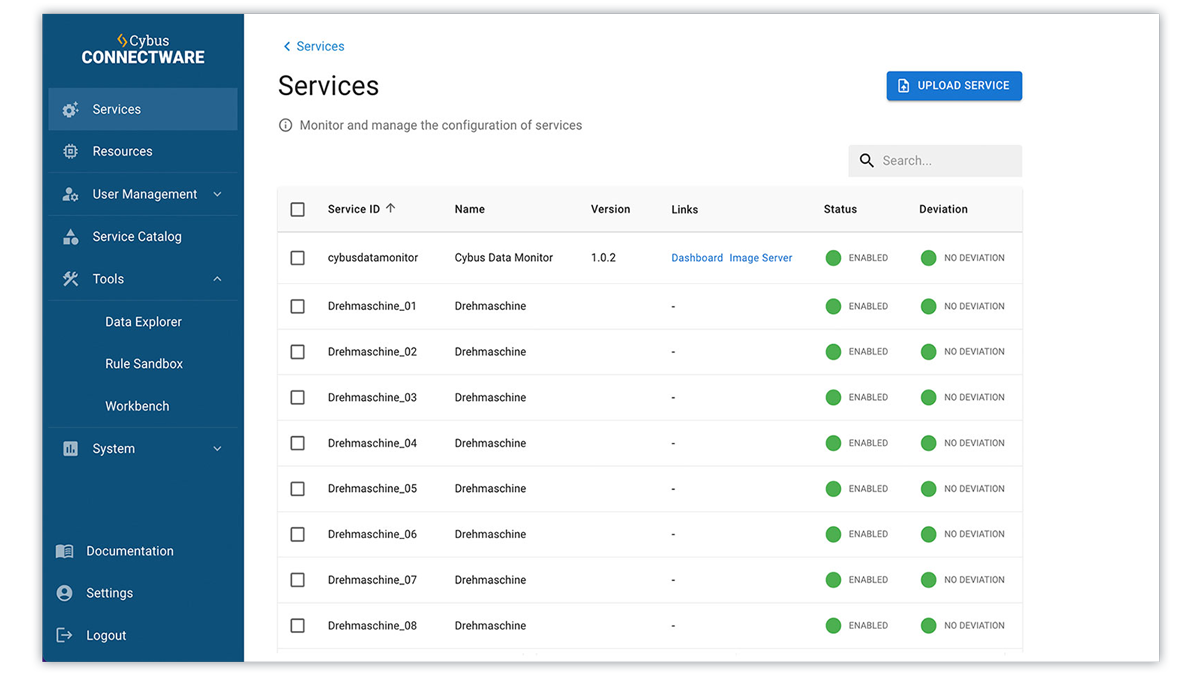Select the header checkbox to select all services
The width and height of the screenshot is (1200, 675).
pos(297,209)
